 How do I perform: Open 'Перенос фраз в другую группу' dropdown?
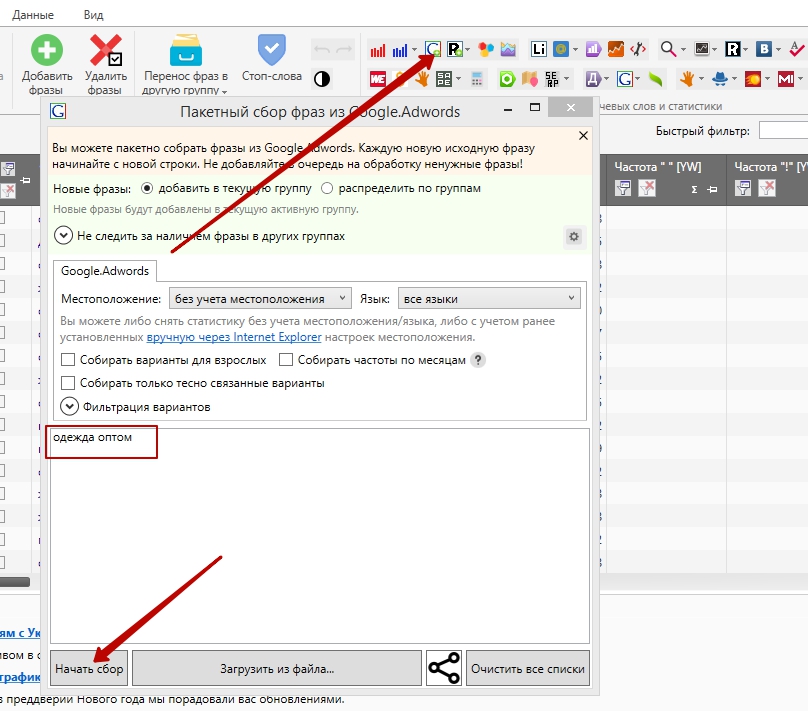pos(186,65)
